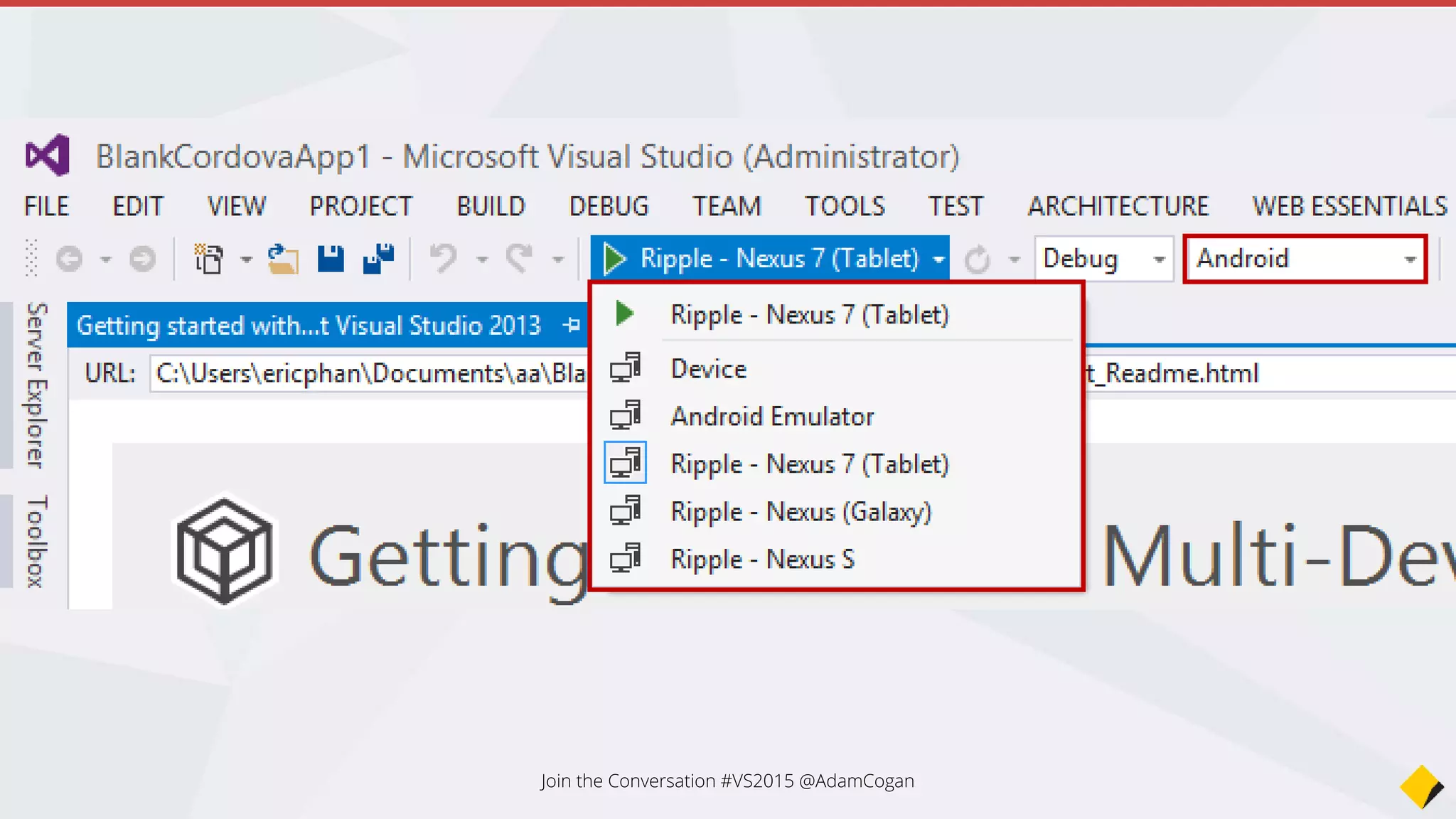Open the Debug configuration dropdown
Screen dimensions: 1456x819
1103,259
